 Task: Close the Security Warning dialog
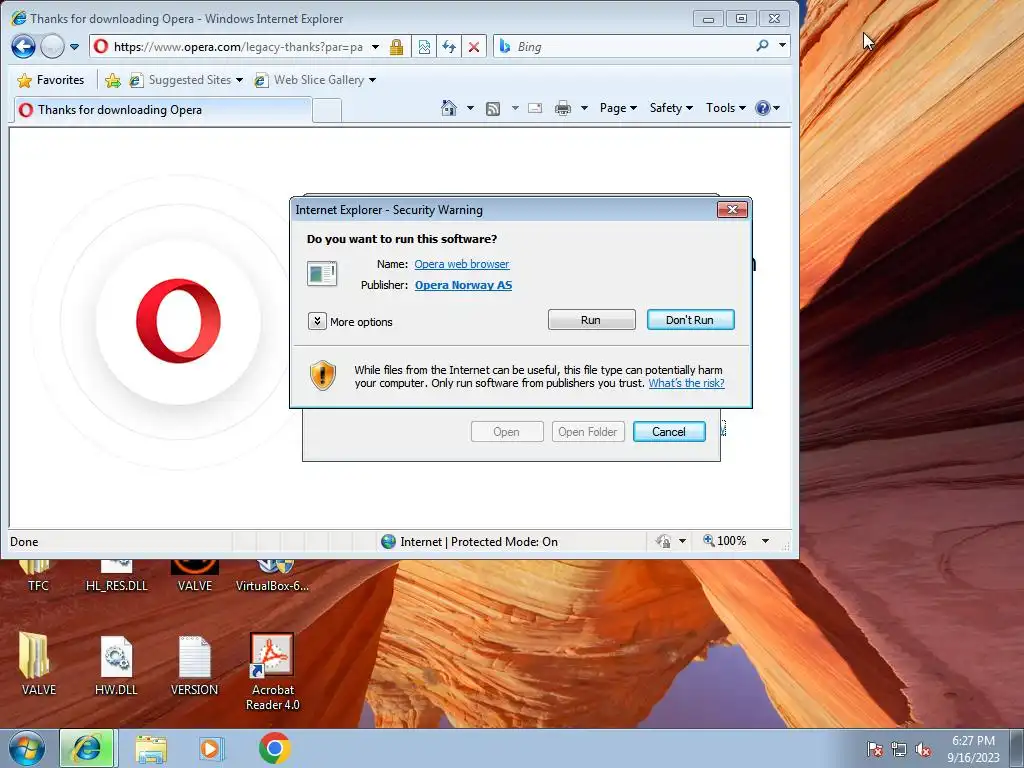tap(732, 210)
